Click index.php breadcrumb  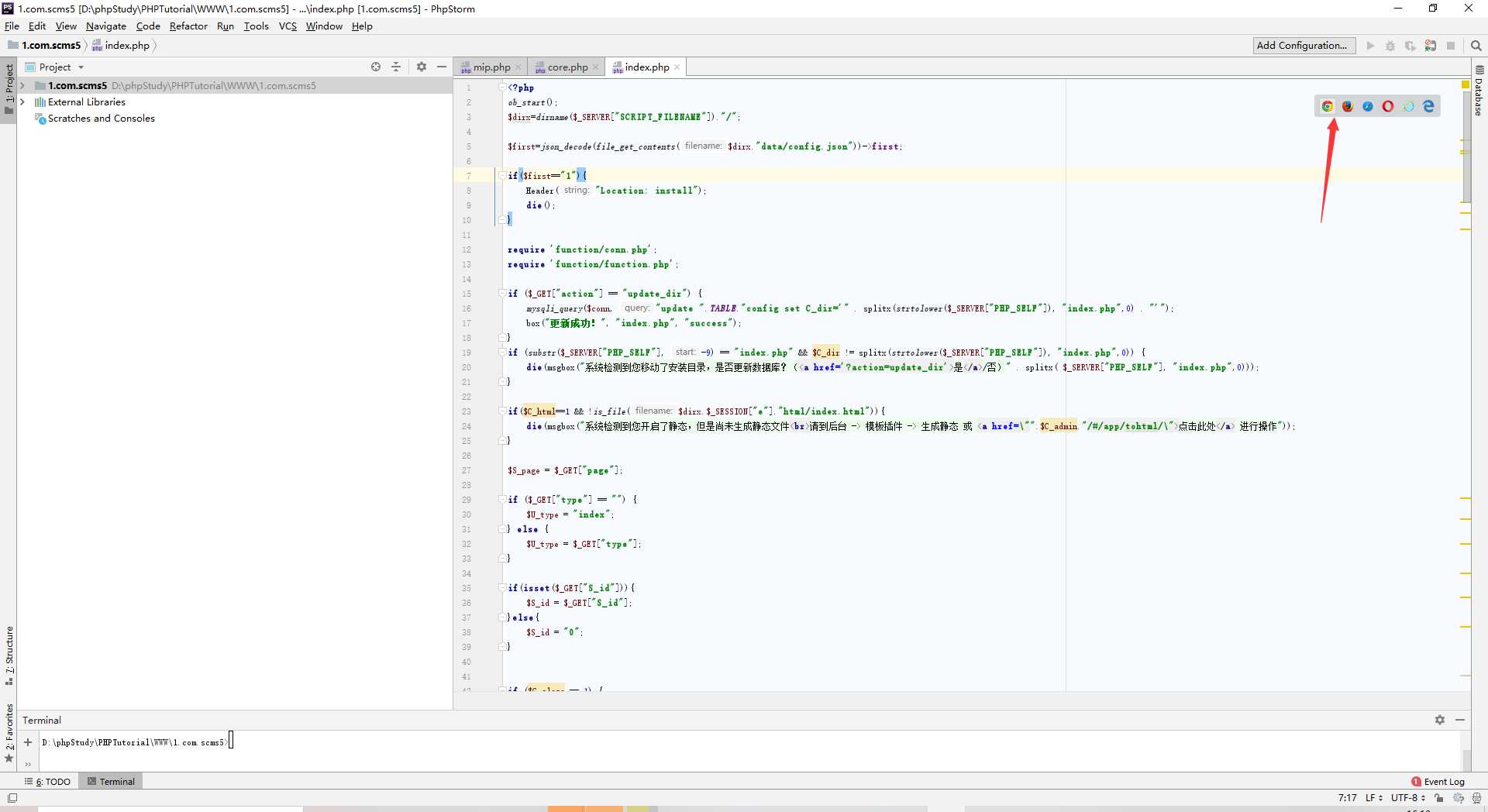[121, 46]
